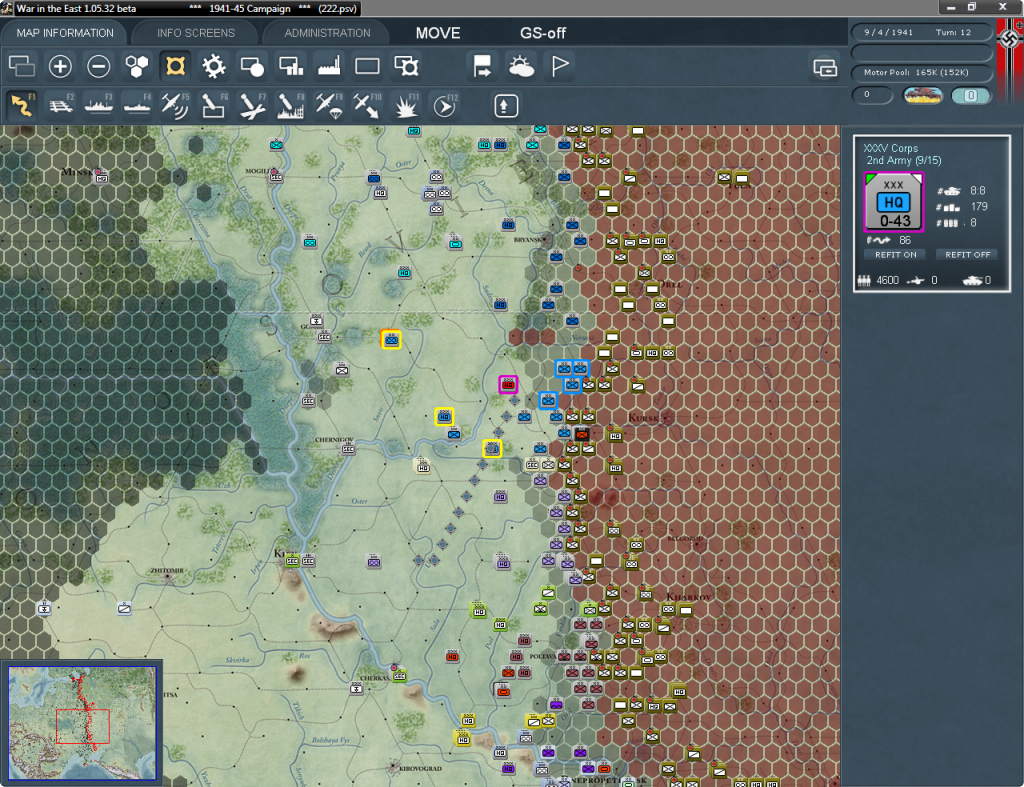1024x787 pixels.
Task: Click the tank picture button below Motor Pool
Action: tap(922, 95)
